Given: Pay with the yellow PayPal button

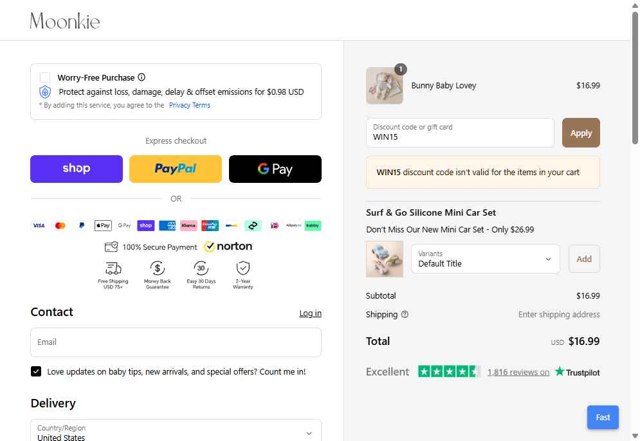Looking at the screenshot, I should pos(176,169).
